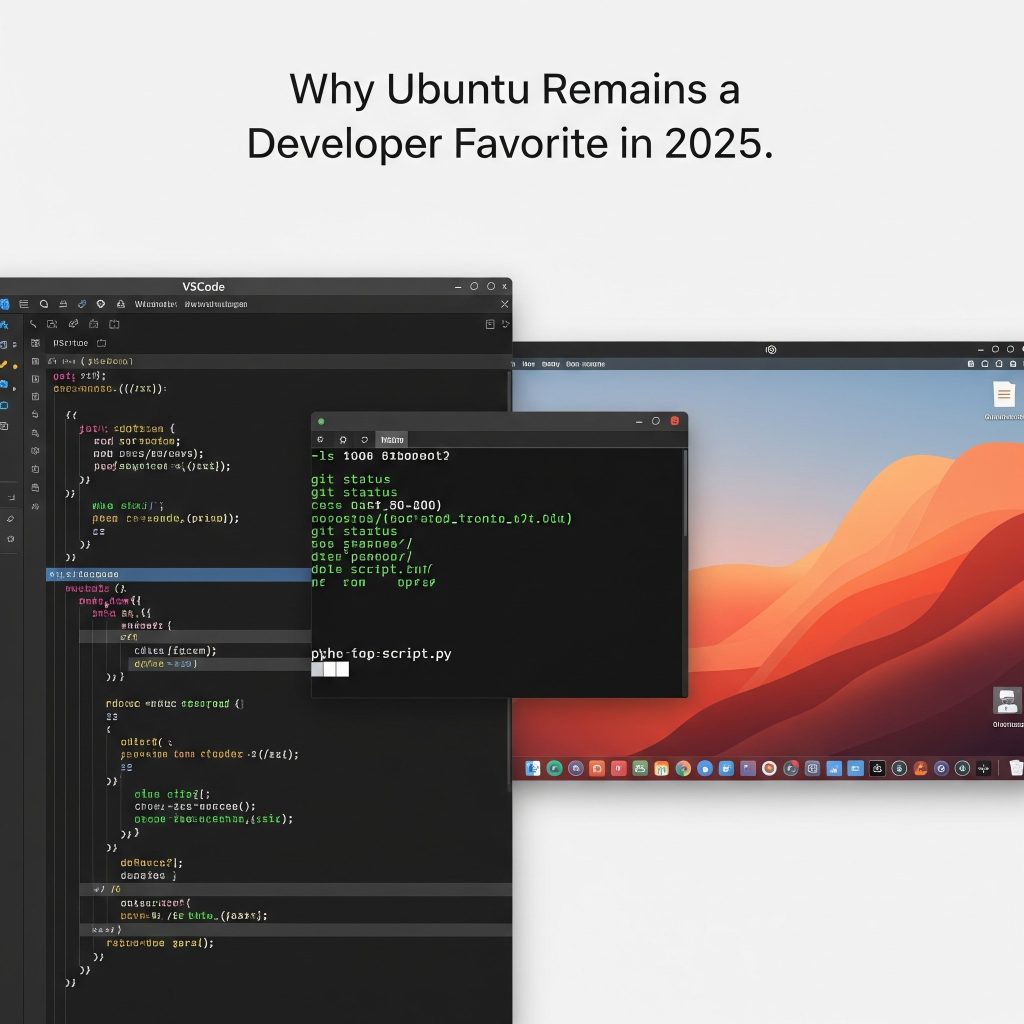Open the user avatar icon on the desktop
This screenshot has height=1024, width=1024.
1006,701
